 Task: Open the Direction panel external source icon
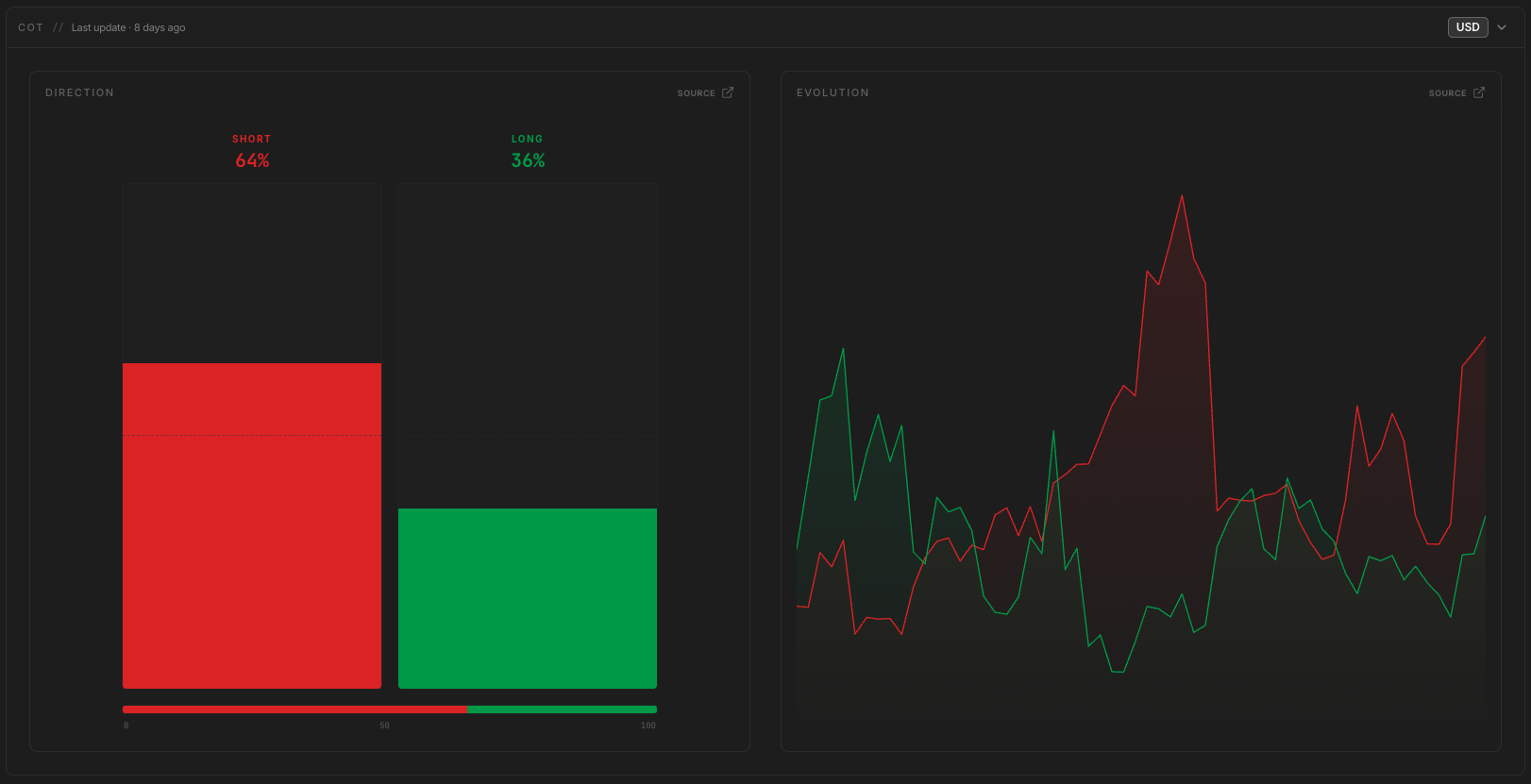click(x=728, y=92)
